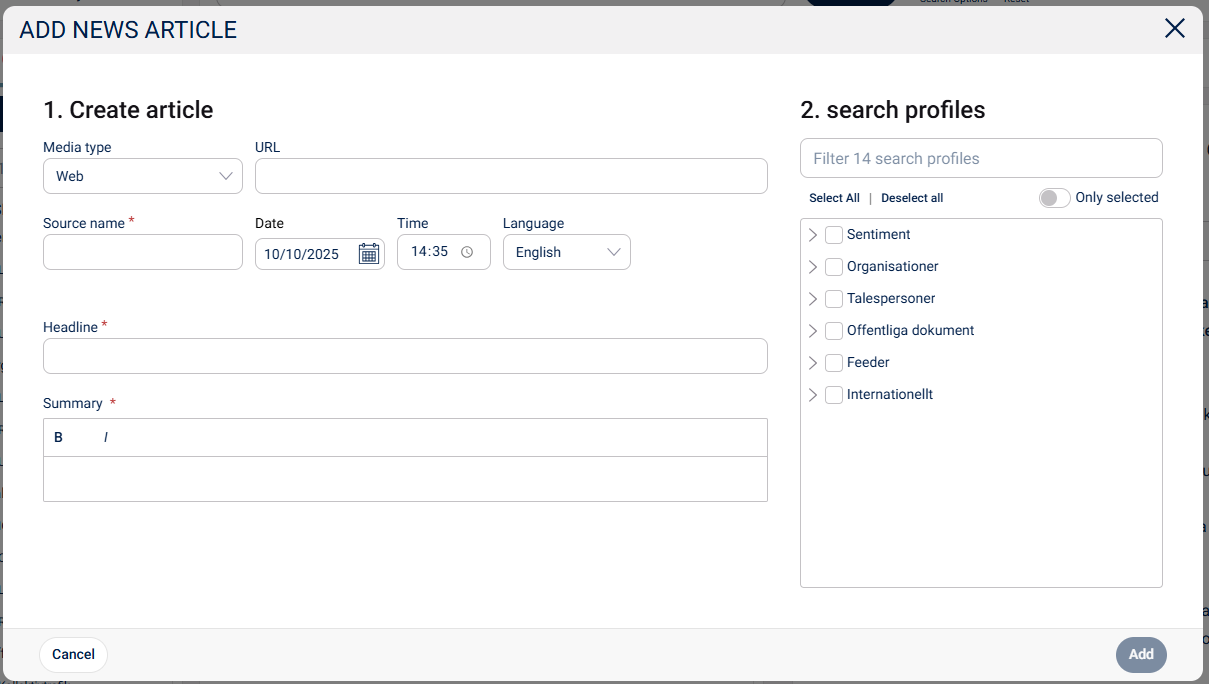The image size is (1209, 684).
Task: Close the Add News Article dialog
Action: [1175, 28]
